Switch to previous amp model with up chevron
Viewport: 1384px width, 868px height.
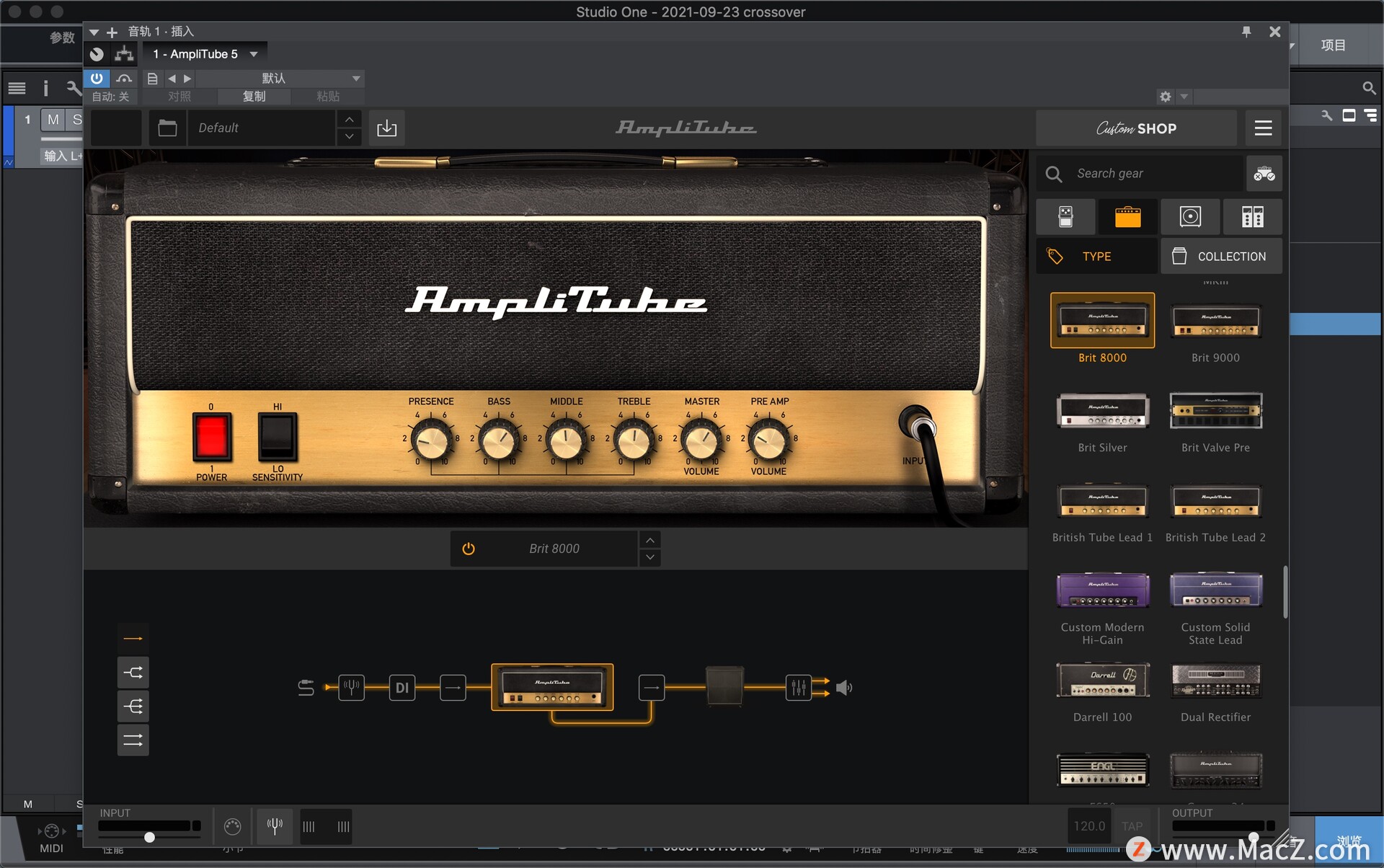click(x=650, y=540)
